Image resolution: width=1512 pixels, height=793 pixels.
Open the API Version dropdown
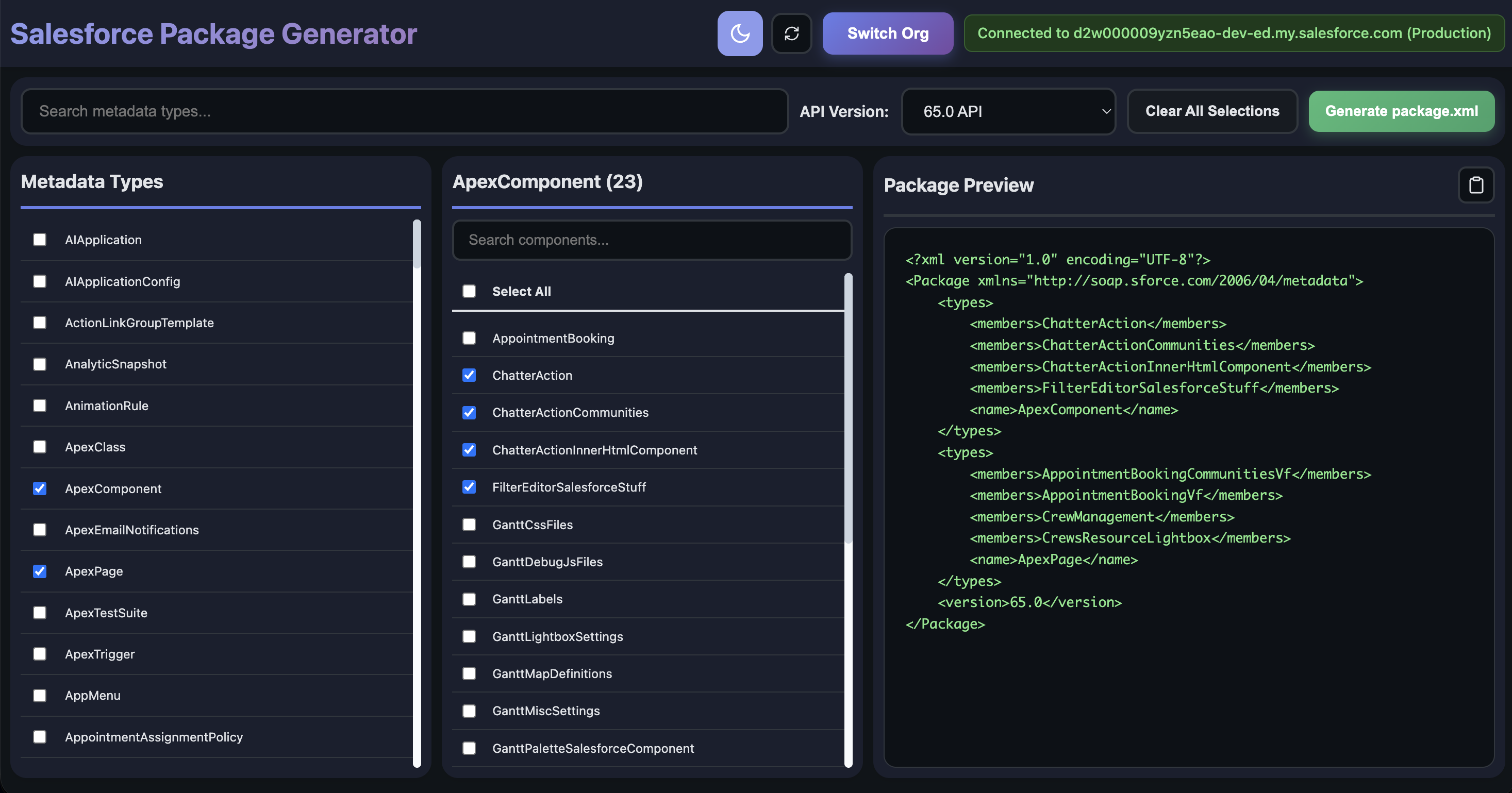[1008, 111]
